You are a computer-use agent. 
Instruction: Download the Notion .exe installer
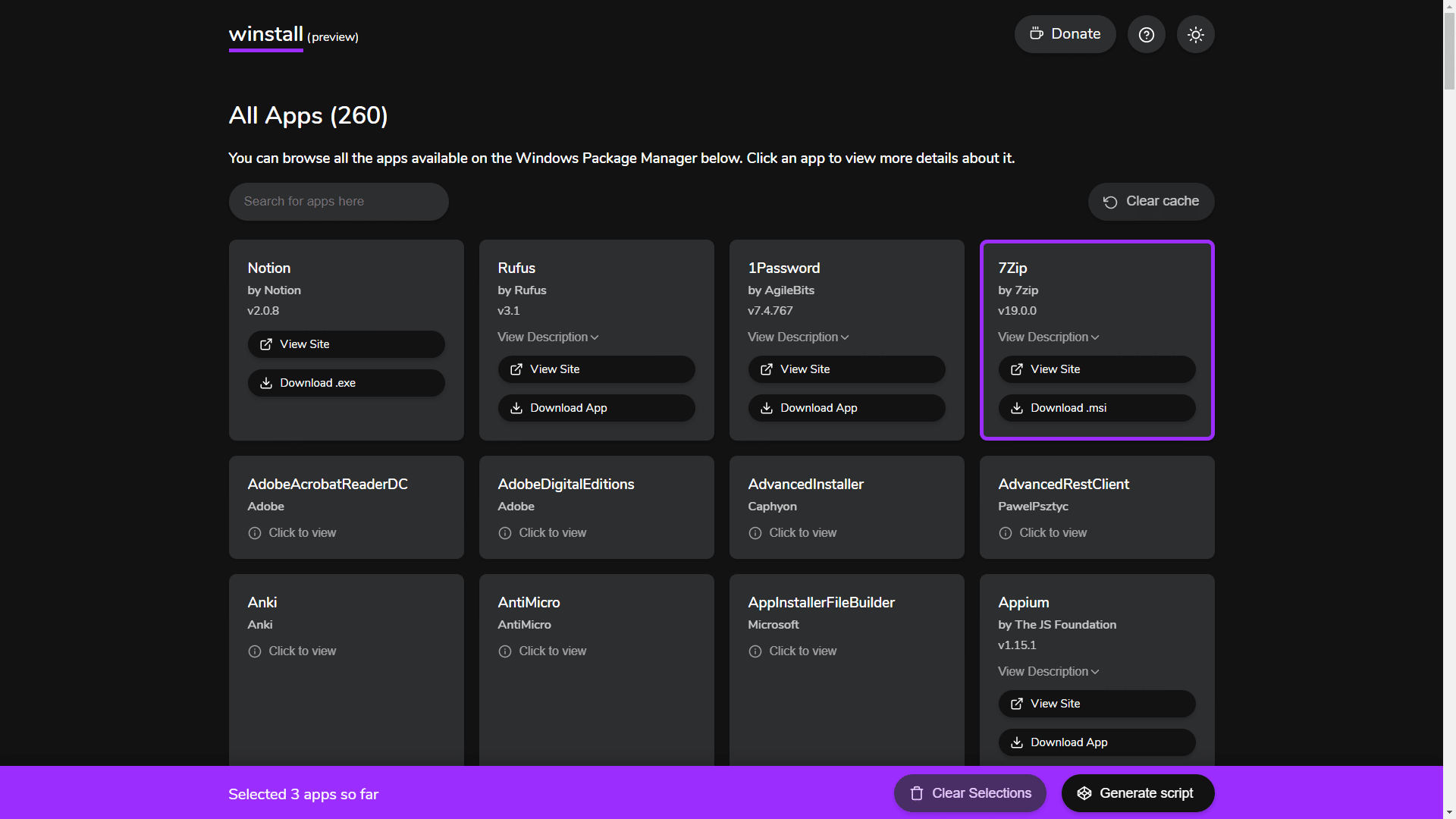(x=346, y=383)
